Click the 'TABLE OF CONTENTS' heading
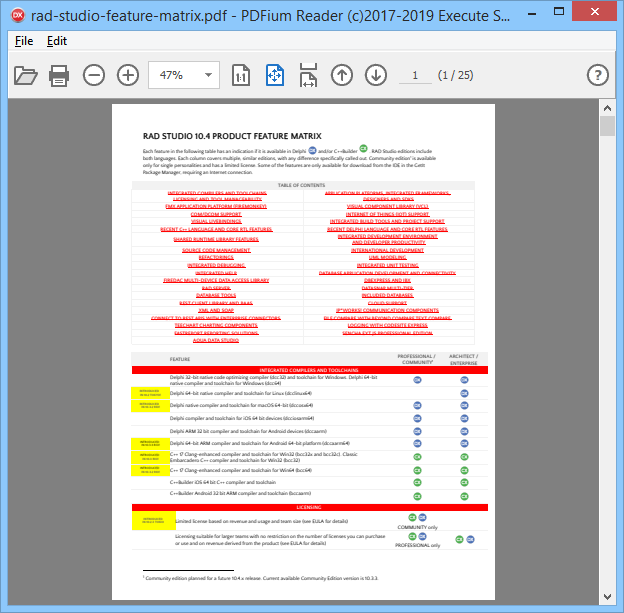This screenshot has height=613, width=624. (x=301, y=185)
